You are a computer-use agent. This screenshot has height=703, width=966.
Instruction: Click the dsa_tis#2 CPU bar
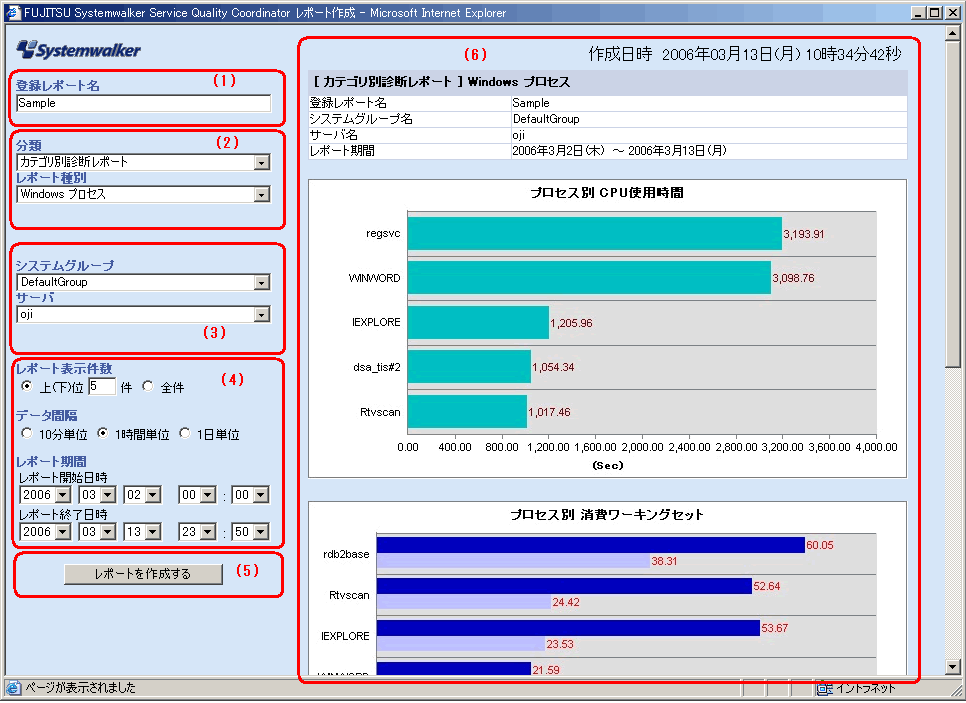[x=469, y=367]
